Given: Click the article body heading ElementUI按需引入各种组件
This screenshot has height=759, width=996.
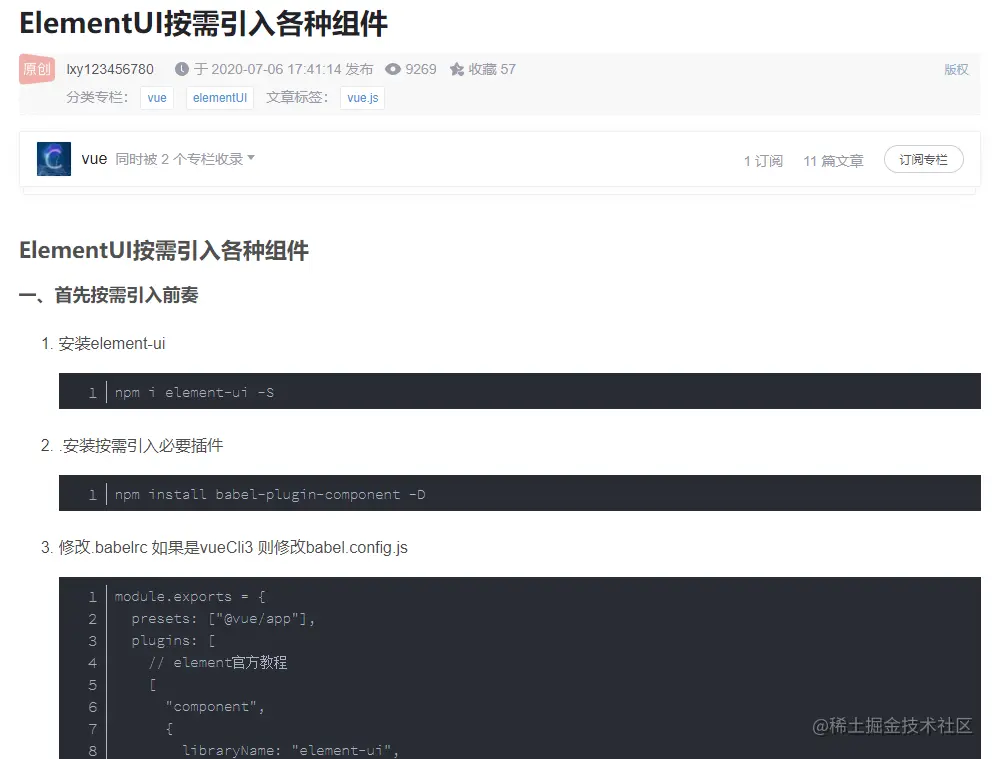Looking at the screenshot, I should 164,250.
